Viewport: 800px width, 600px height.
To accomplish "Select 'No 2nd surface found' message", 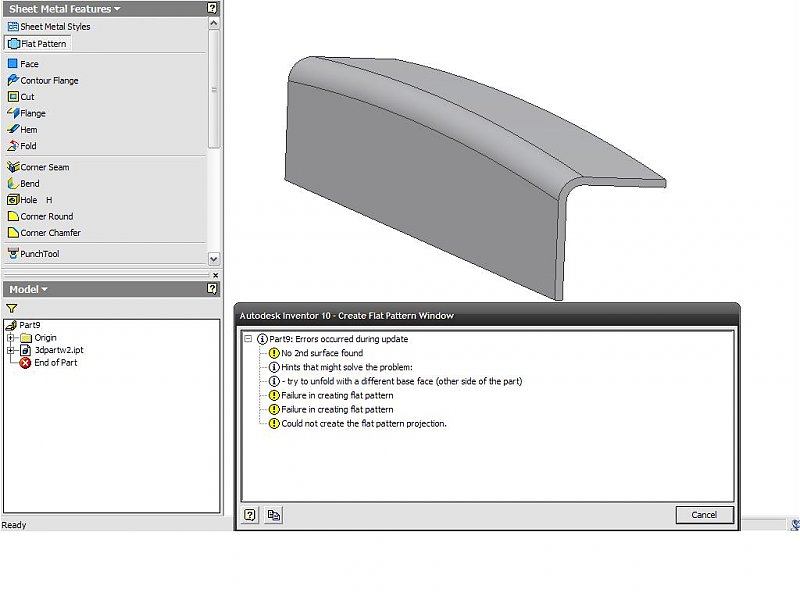I will [x=316, y=353].
